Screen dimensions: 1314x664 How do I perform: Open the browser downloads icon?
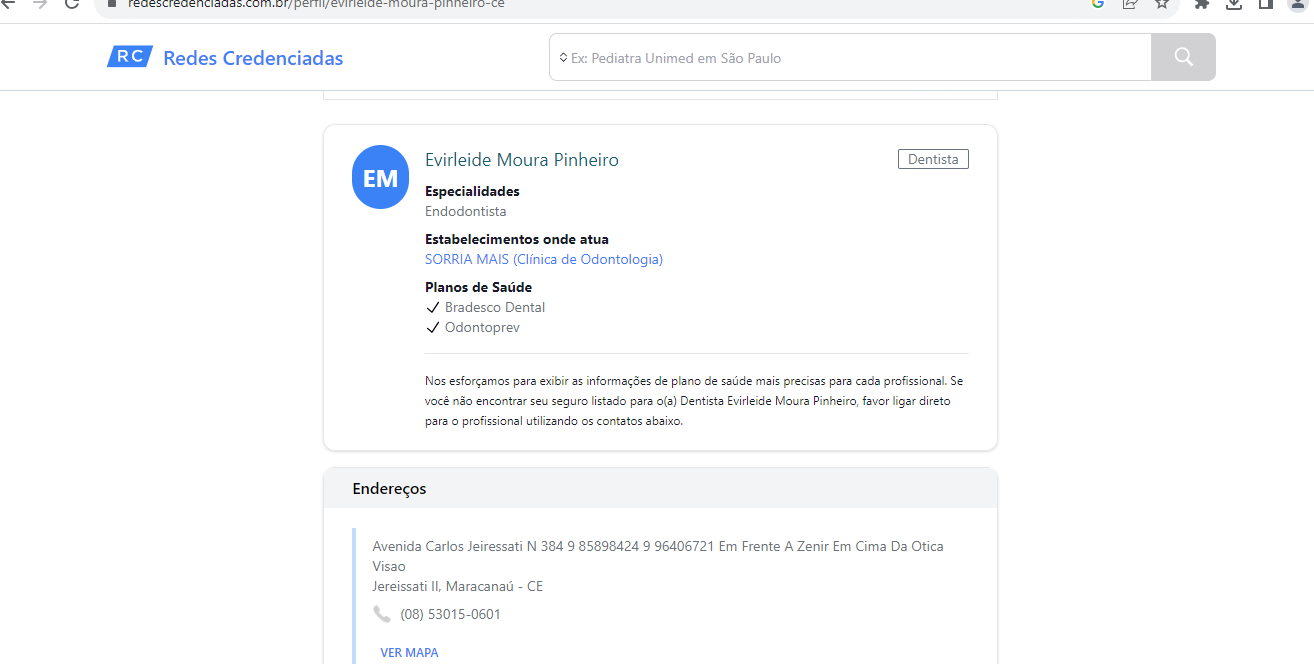[1234, 3]
